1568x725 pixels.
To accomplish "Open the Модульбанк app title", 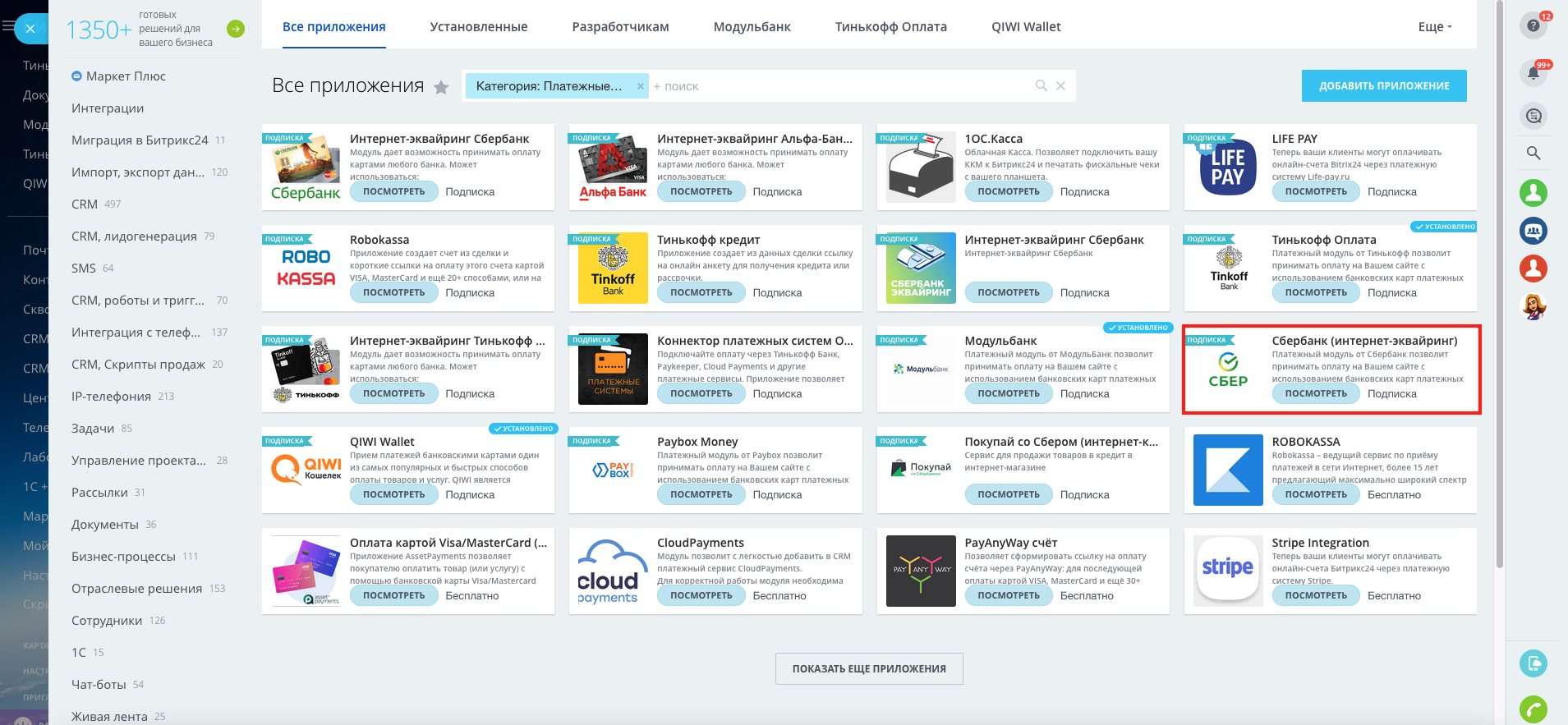I will 1000,341.
